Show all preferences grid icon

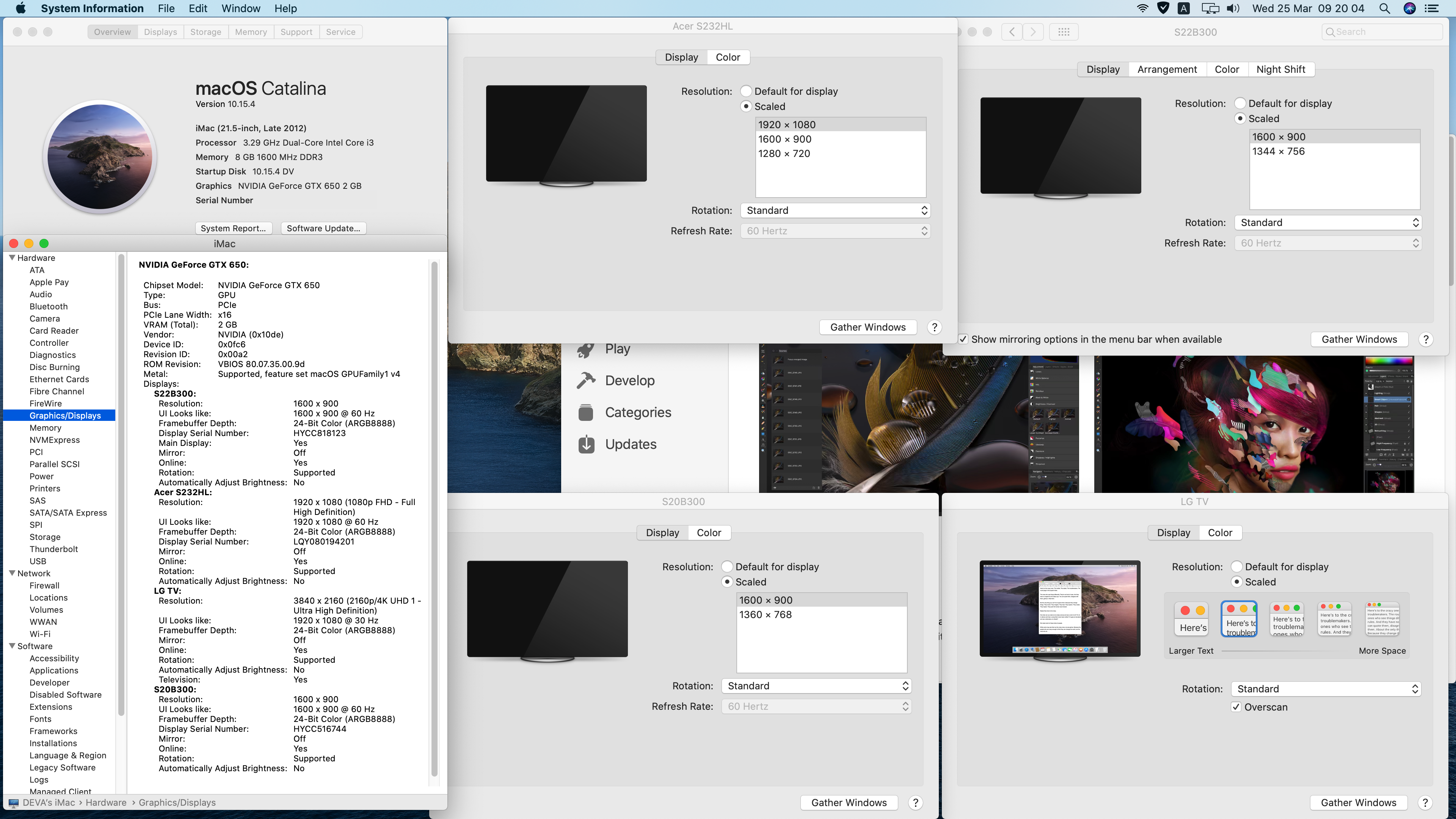[x=1064, y=32]
